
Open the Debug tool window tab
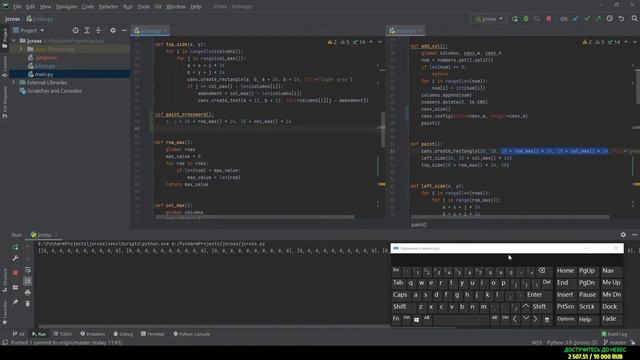123,334
